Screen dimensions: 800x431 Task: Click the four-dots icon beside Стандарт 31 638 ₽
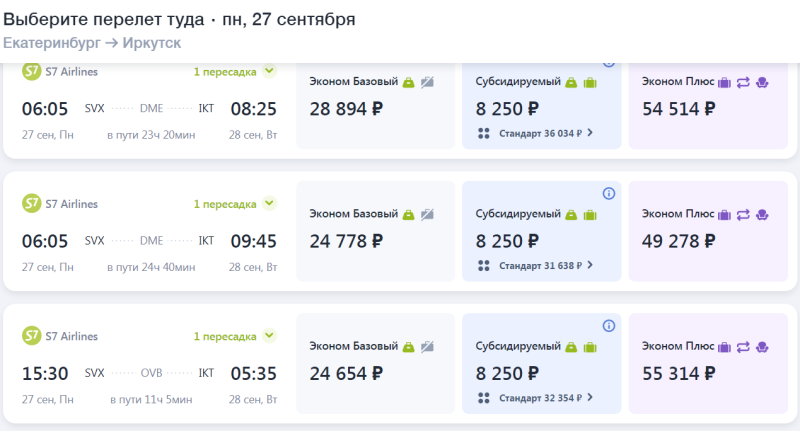click(x=483, y=265)
